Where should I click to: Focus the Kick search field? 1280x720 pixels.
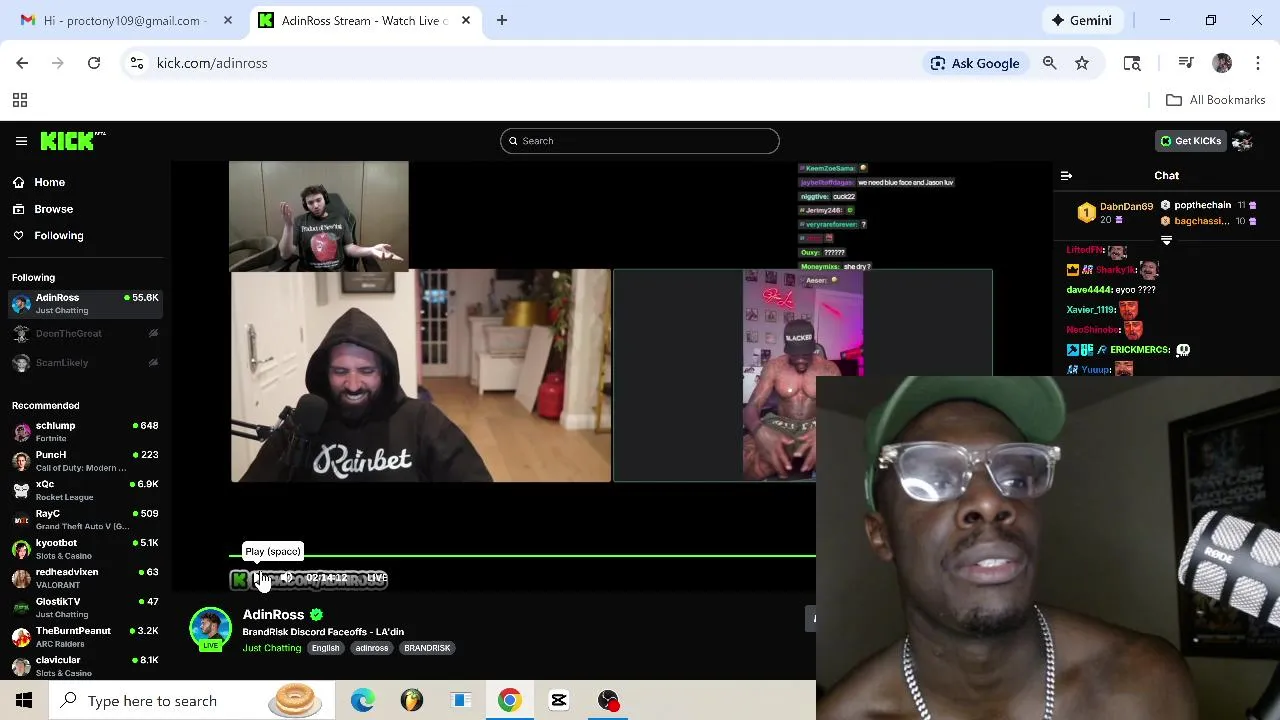point(640,141)
